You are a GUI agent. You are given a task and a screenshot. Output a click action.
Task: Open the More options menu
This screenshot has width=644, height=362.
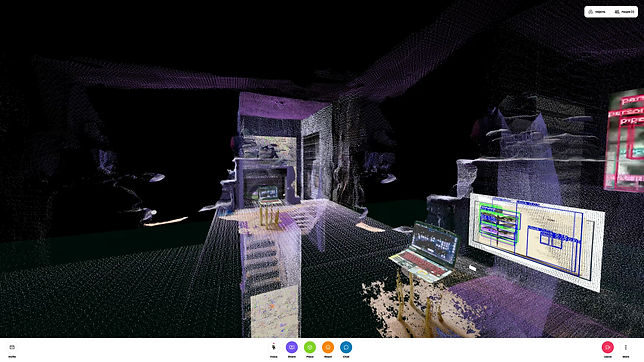click(x=626, y=350)
